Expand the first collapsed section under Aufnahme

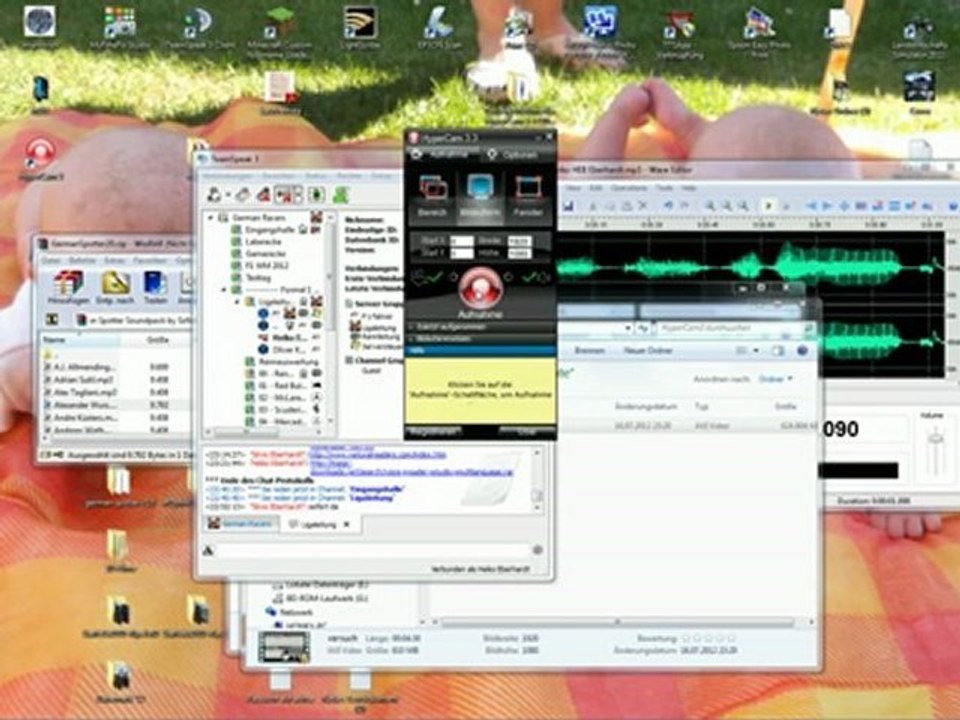click(480, 327)
